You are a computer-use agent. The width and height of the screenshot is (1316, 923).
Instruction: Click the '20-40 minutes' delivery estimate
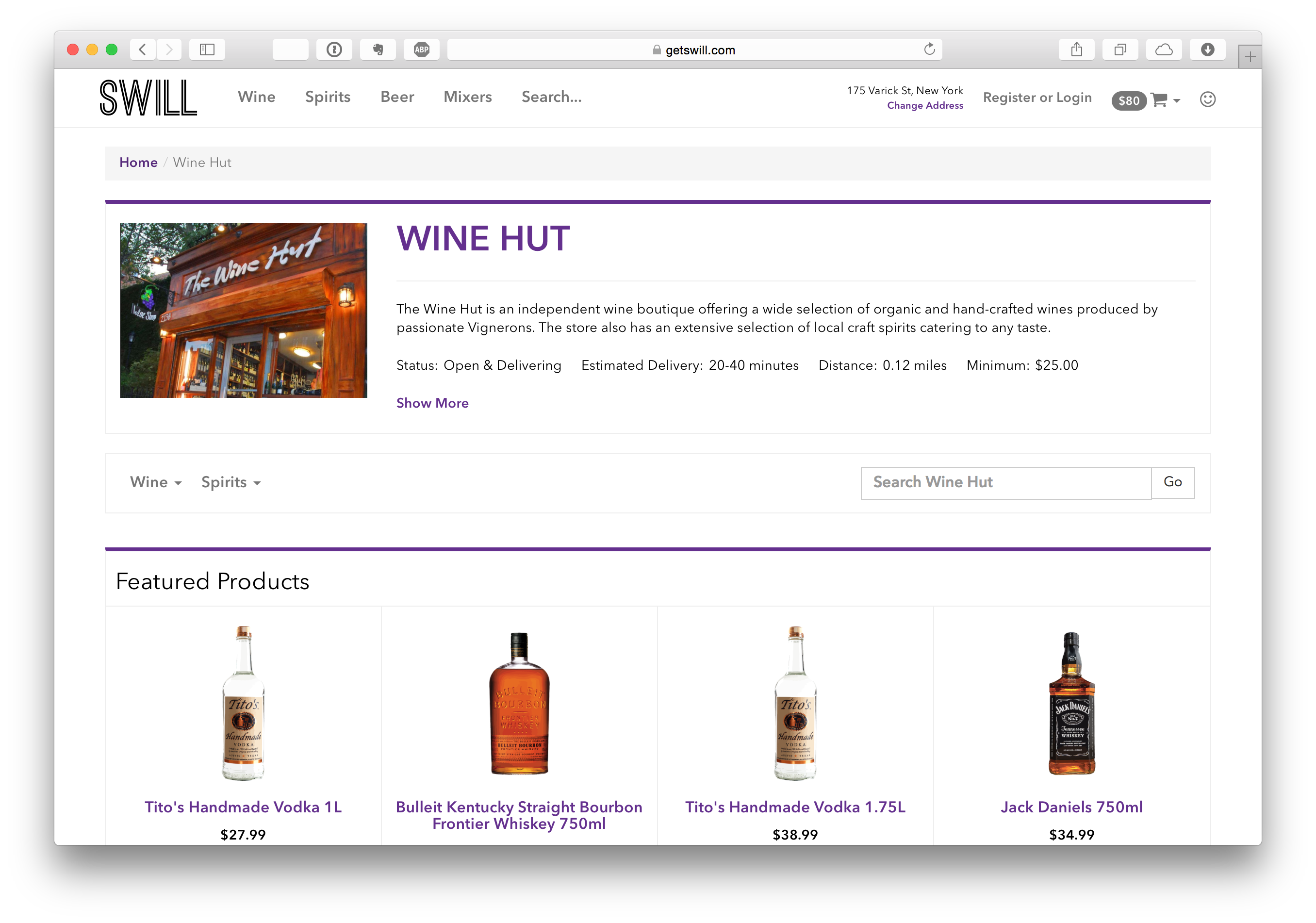[753, 366]
